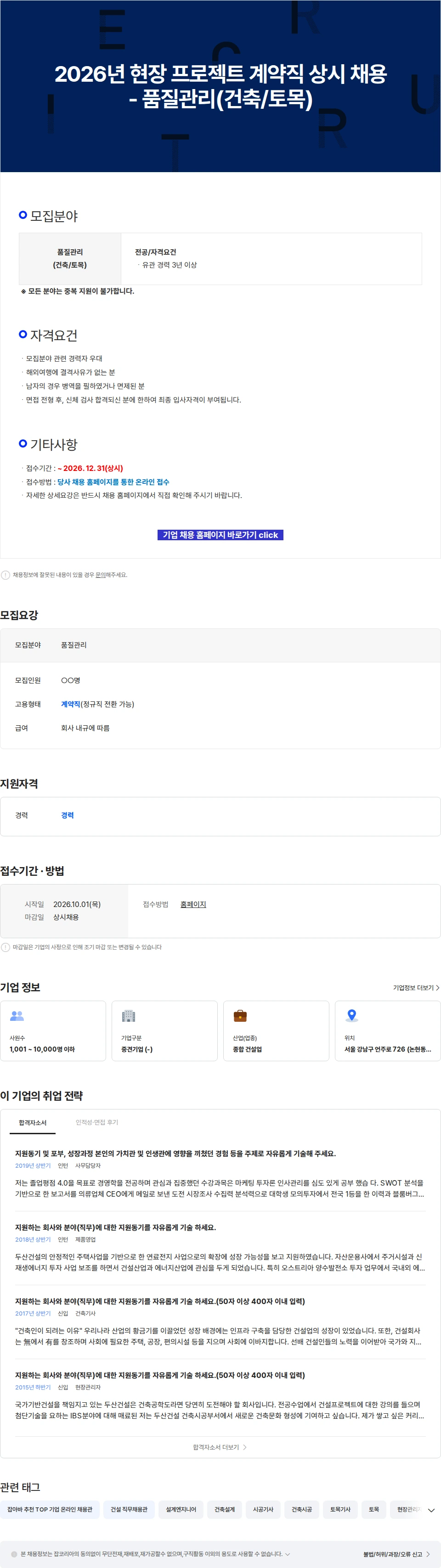The image size is (441, 1568).
Task: Click the 당사 채용 홈페이지를 통한 온라인 접수 text
Action: pyautogui.click(x=113, y=482)
